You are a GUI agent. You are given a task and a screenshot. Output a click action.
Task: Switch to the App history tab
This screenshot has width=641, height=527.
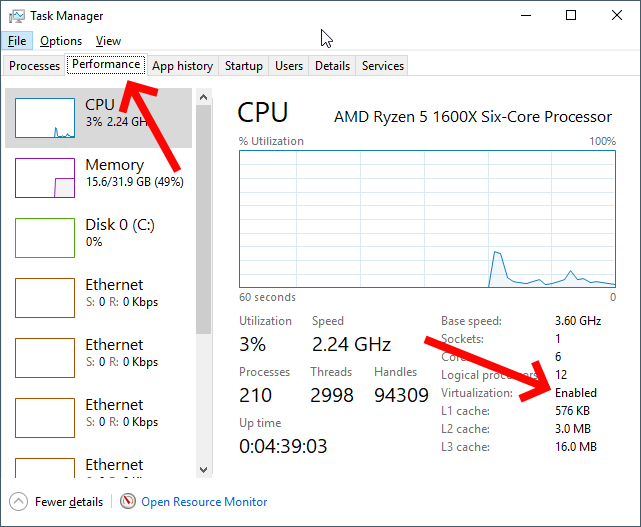[x=182, y=66]
